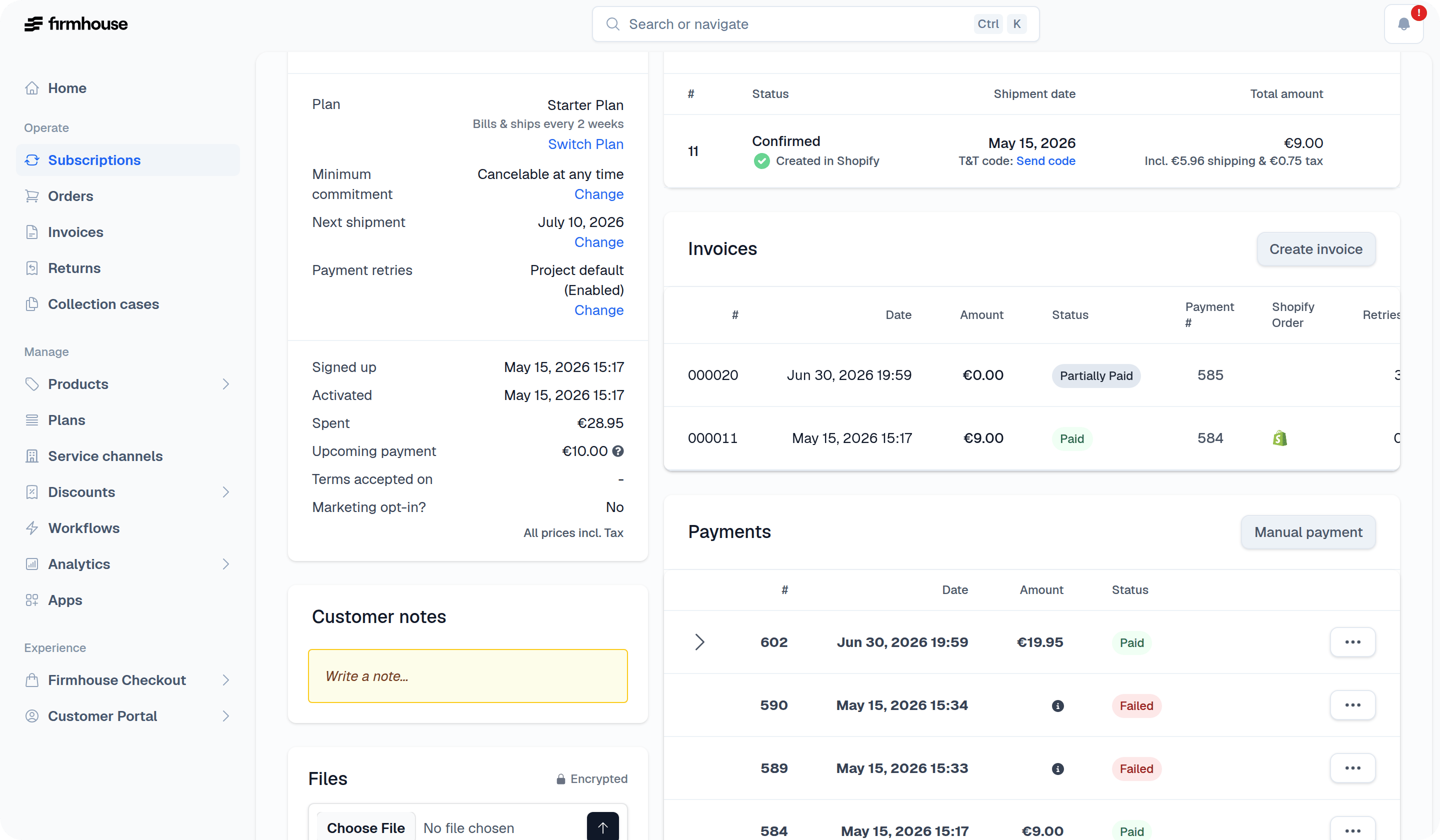1440x840 pixels.
Task: Show info icon for failed payment 589
Action: coord(1057,768)
